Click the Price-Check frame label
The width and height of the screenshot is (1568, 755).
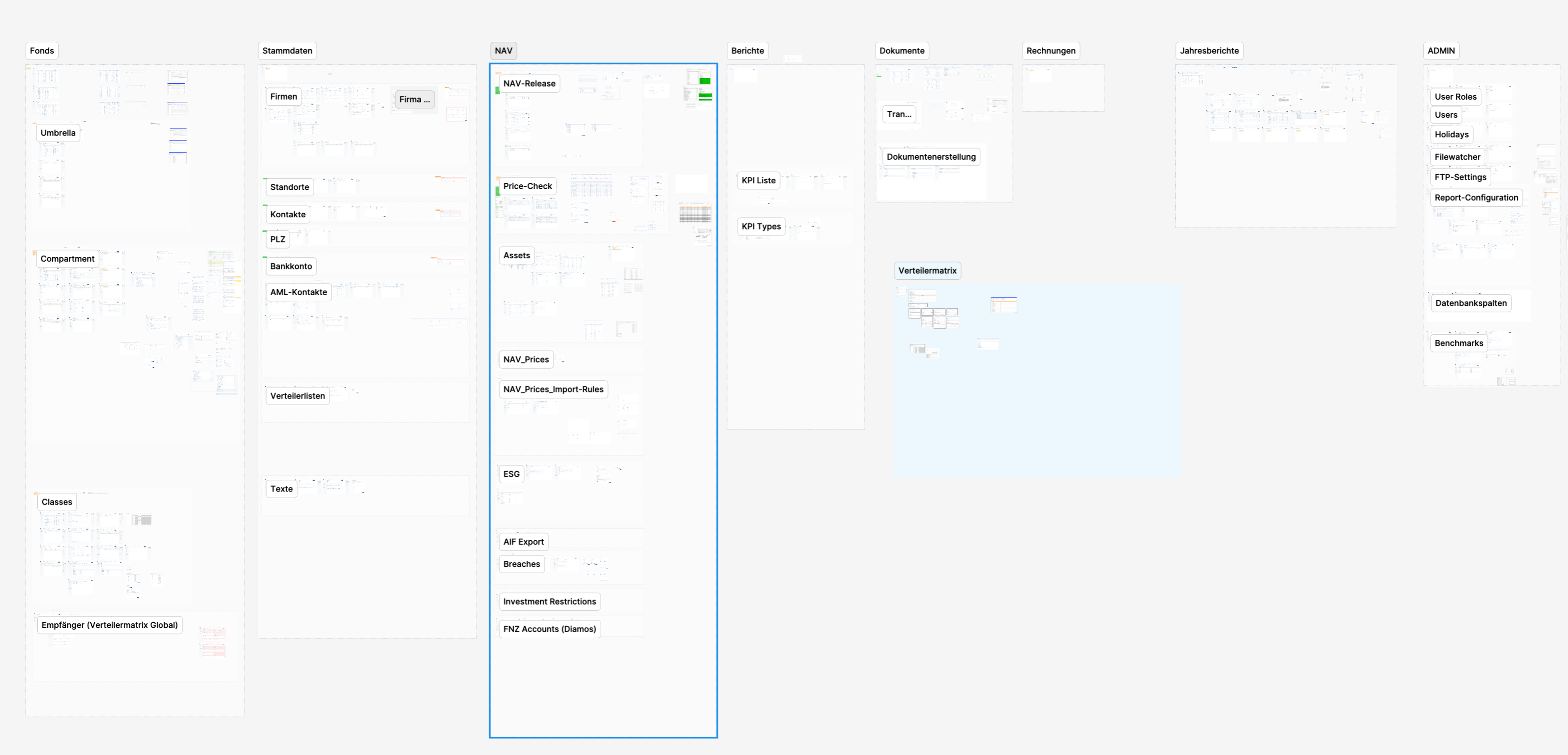pos(527,186)
